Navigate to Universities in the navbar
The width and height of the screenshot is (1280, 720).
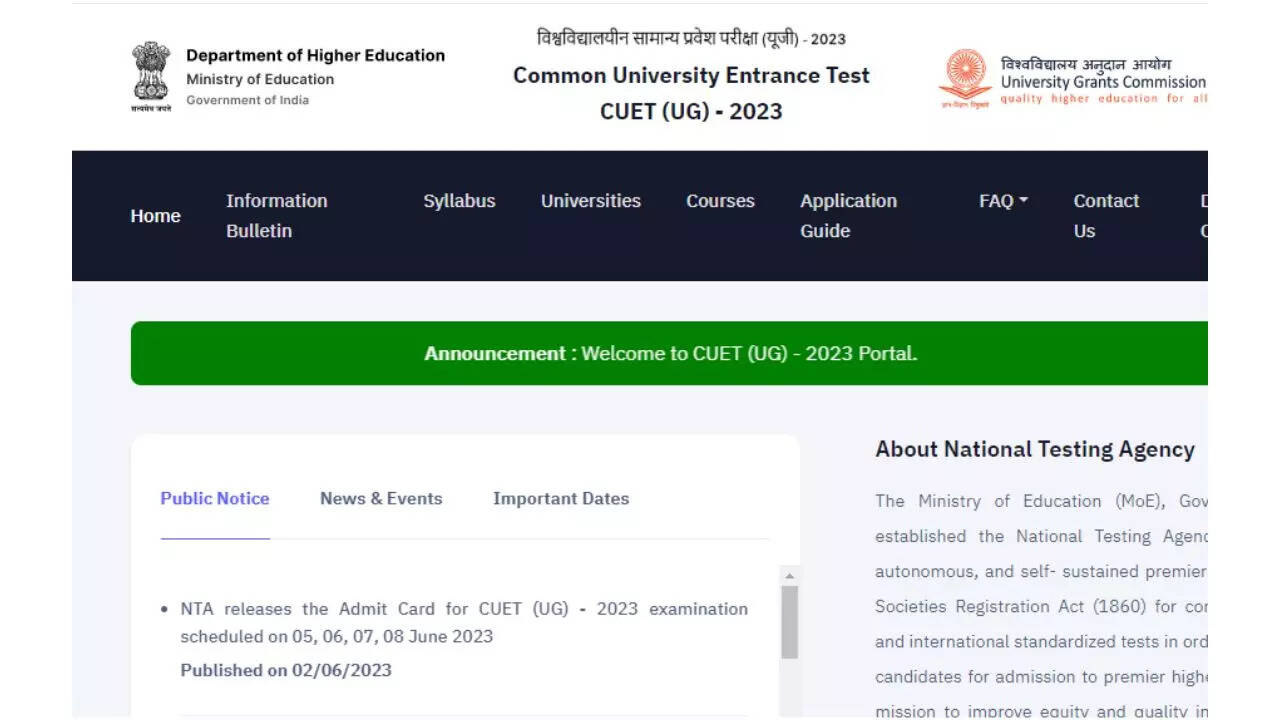click(590, 201)
